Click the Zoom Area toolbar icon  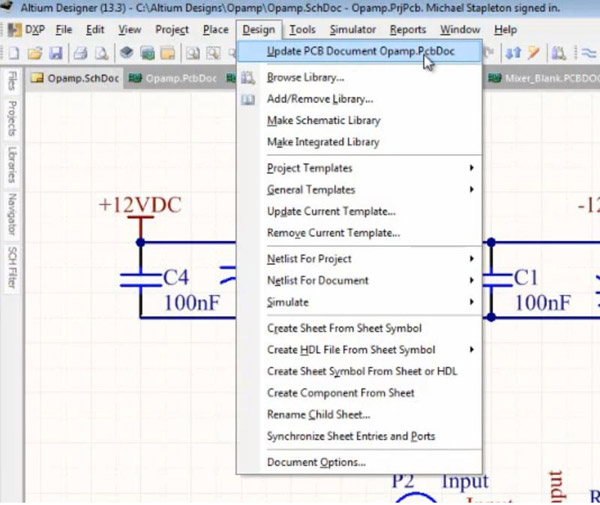[x=213, y=53]
